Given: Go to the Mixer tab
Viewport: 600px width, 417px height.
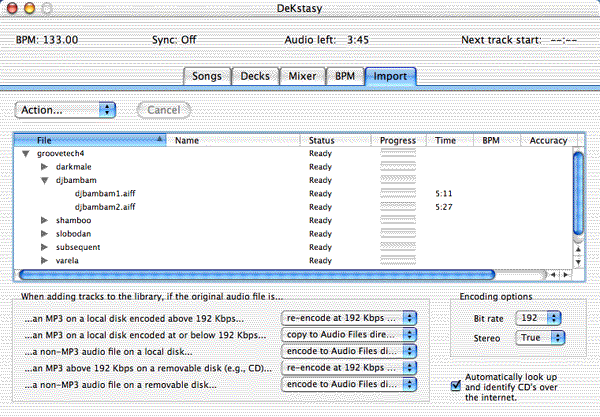Looking at the screenshot, I should (x=302, y=76).
